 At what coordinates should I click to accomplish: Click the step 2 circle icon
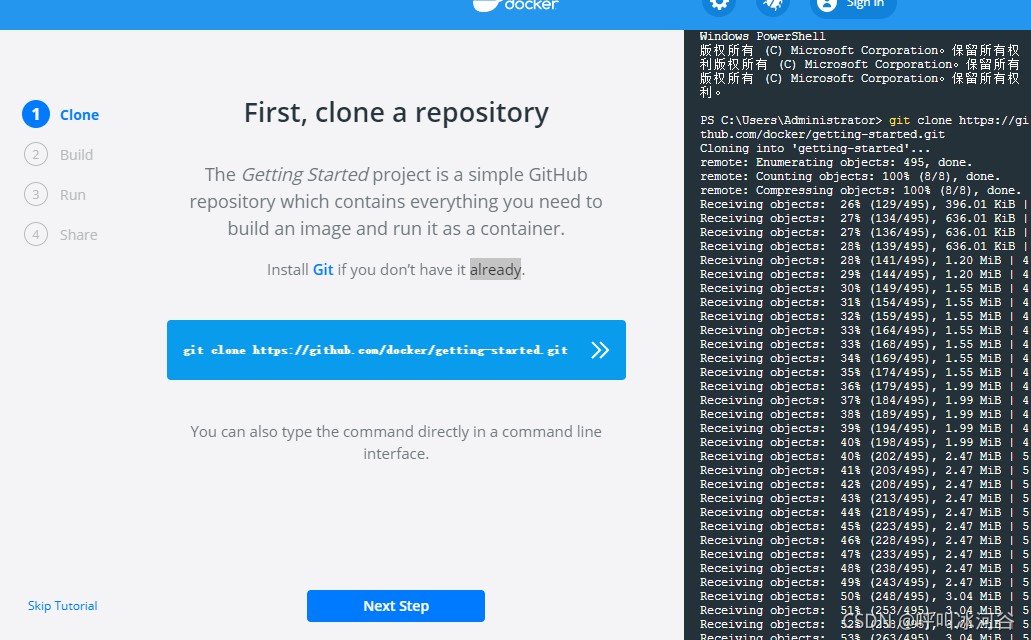36,155
